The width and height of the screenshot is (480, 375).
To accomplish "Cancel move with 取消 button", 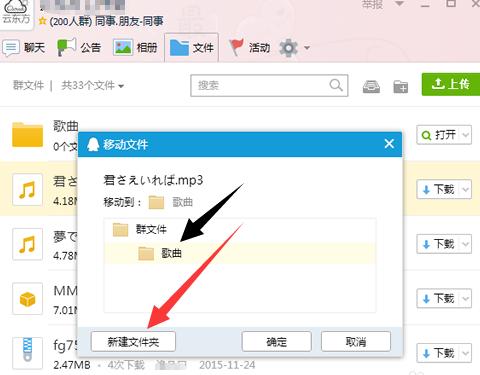I will tap(356, 342).
